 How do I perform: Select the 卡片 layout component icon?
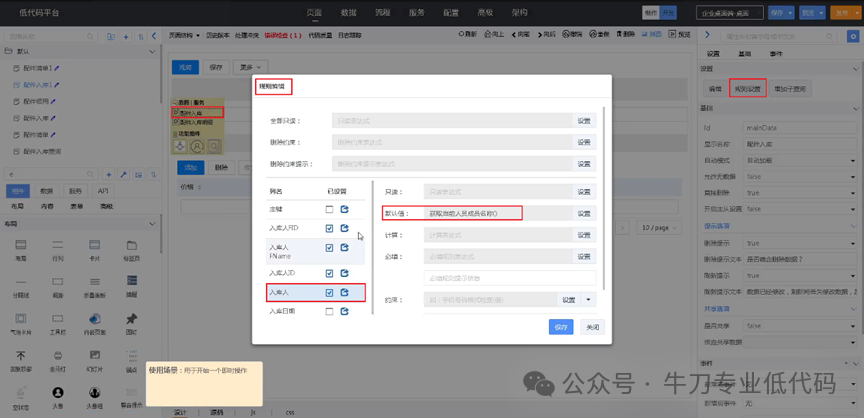coord(94,244)
